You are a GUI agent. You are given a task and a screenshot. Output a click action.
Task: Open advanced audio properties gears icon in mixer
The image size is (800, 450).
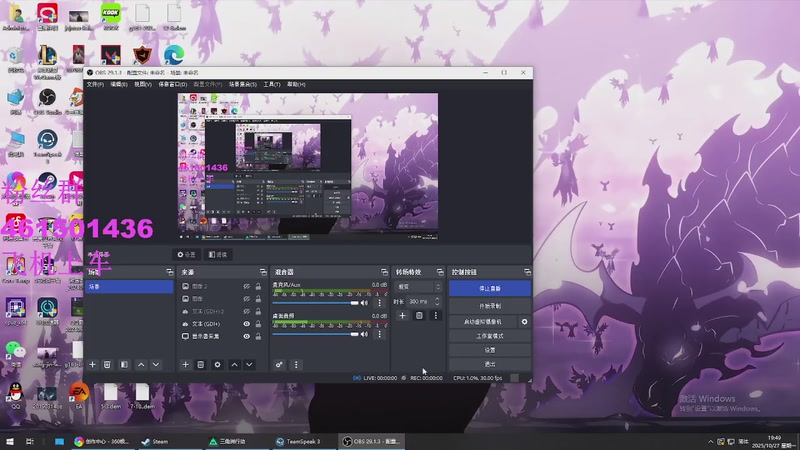(279, 364)
